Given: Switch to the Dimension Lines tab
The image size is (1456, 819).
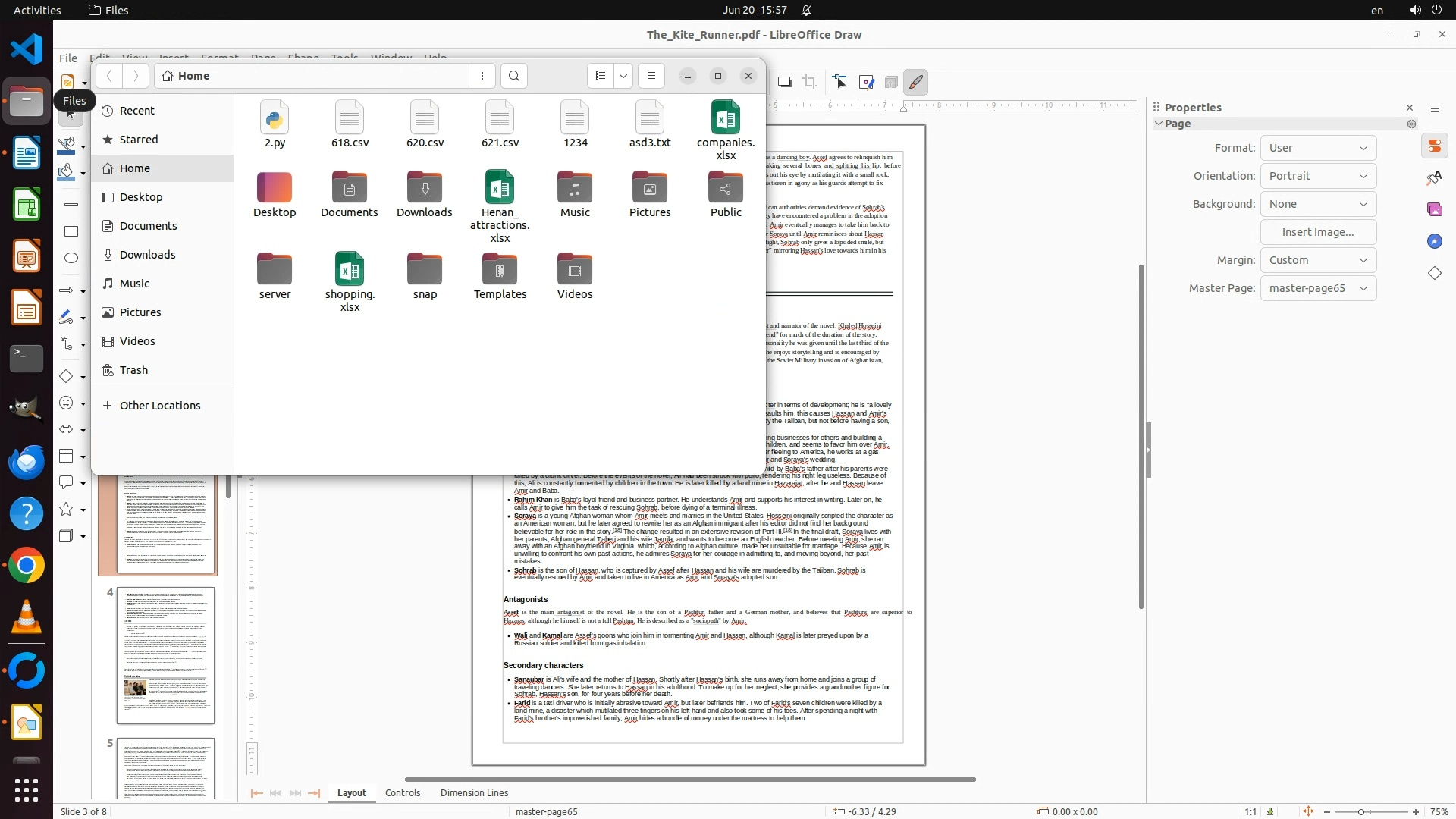Looking at the screenshot, I should 474,792.
